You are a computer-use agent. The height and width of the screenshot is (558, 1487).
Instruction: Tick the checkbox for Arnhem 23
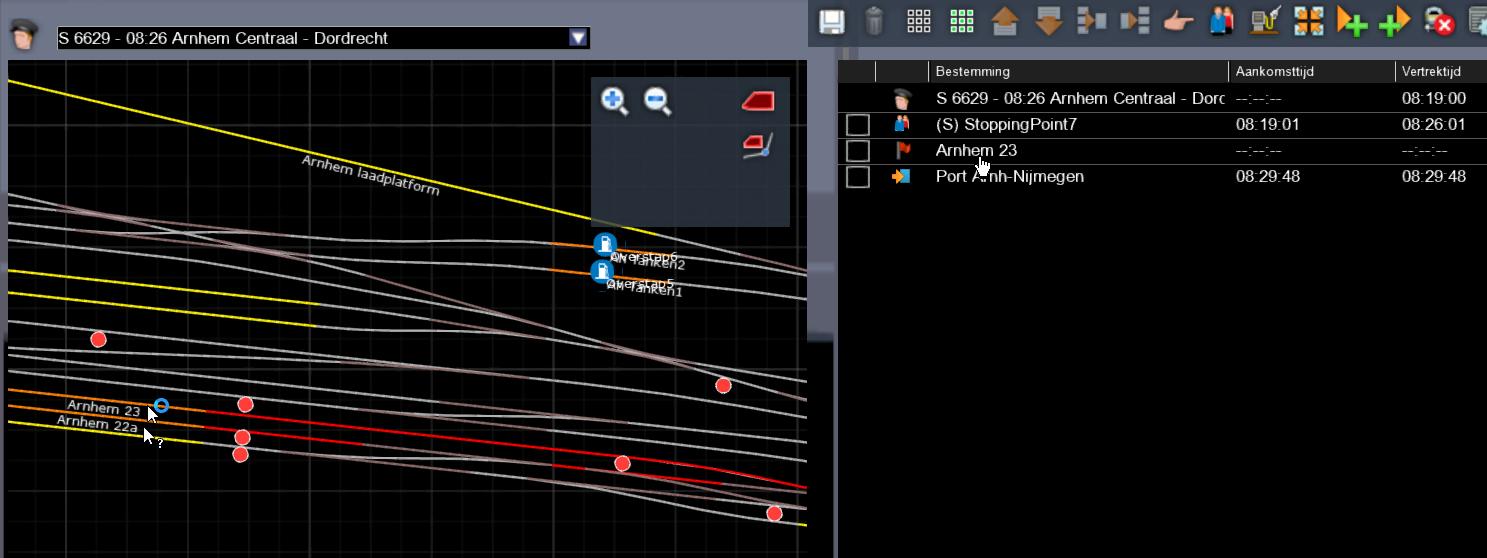pyautogui.click(x=857, y=151)
